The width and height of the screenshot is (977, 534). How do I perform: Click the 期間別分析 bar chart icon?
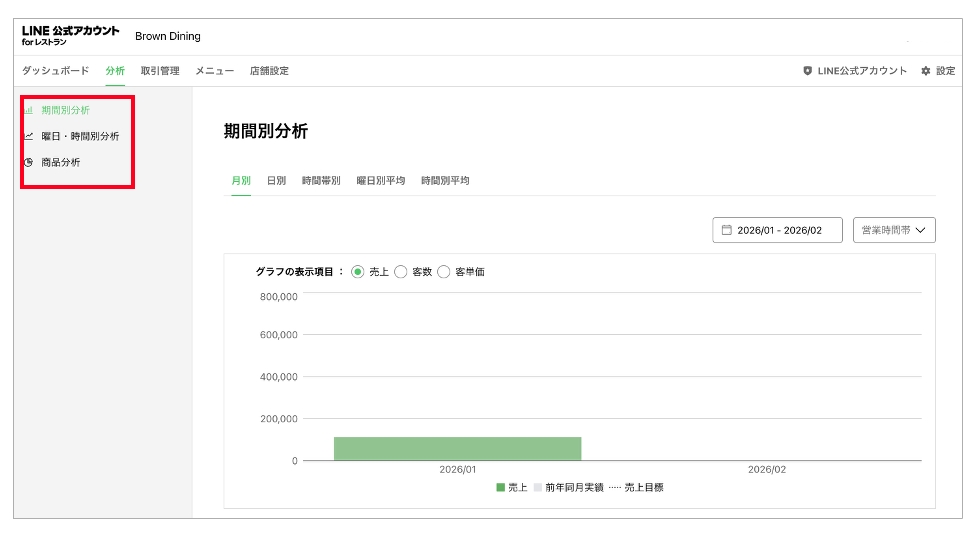tap(29, 110)
